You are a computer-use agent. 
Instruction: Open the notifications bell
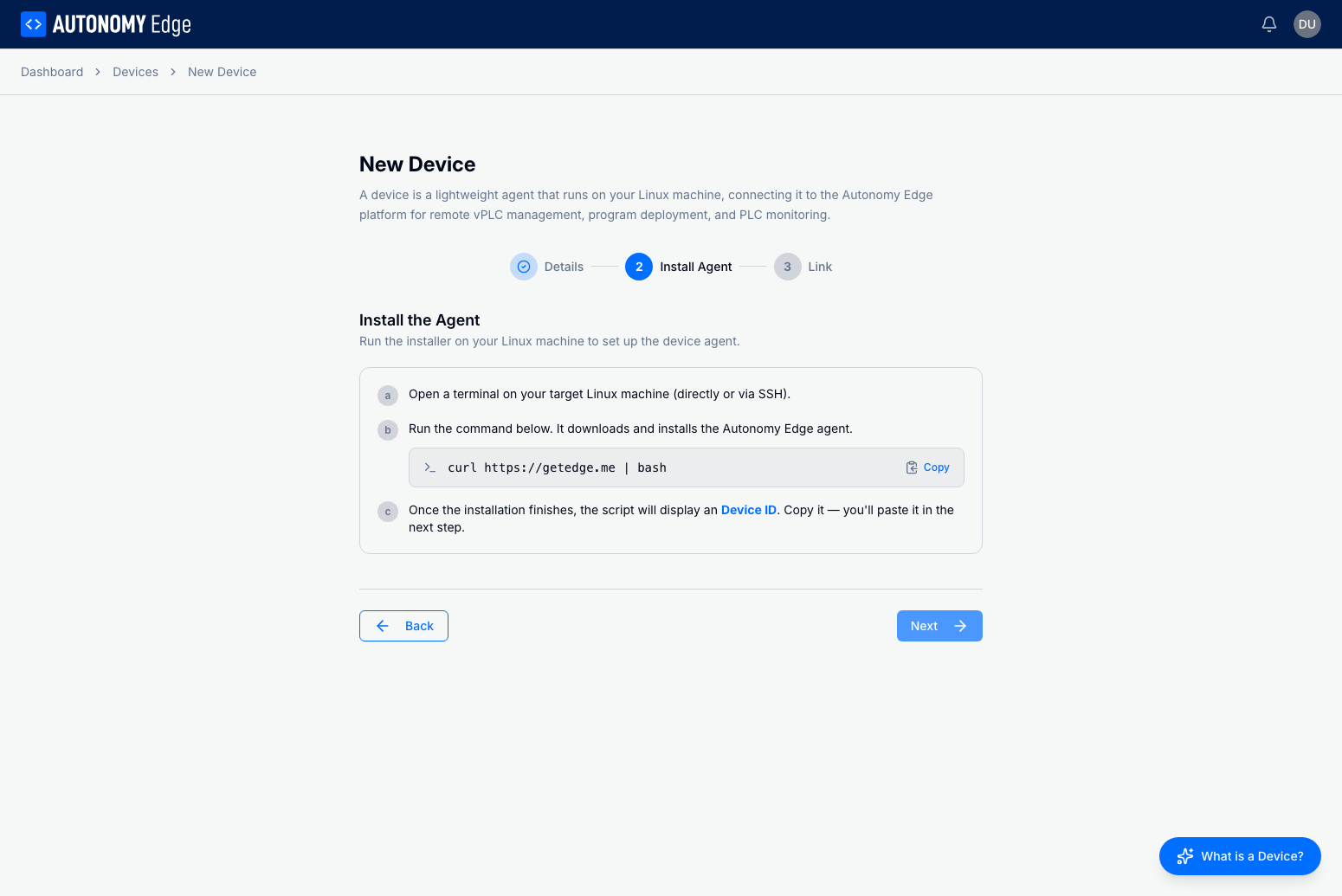pyautogui.click(x=1268, y=24)
